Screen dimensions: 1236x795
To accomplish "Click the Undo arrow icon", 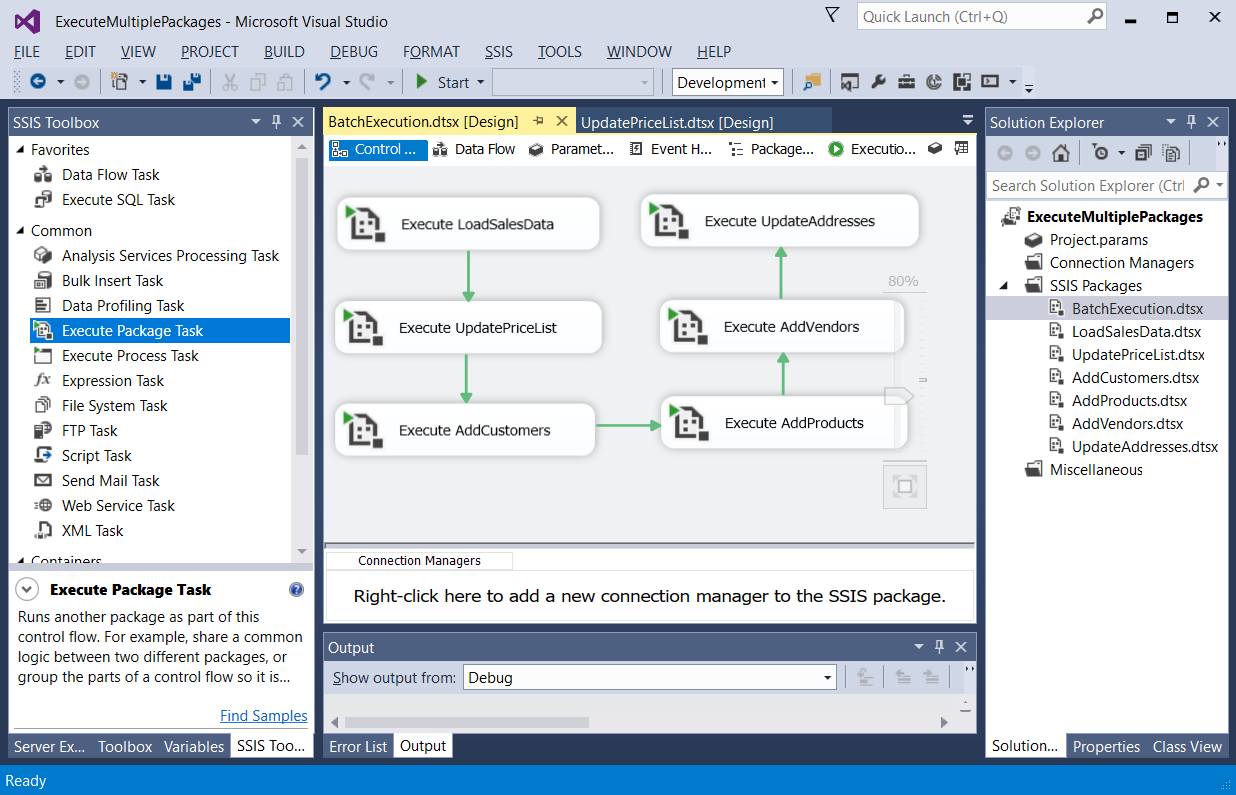I will (322, 82).
